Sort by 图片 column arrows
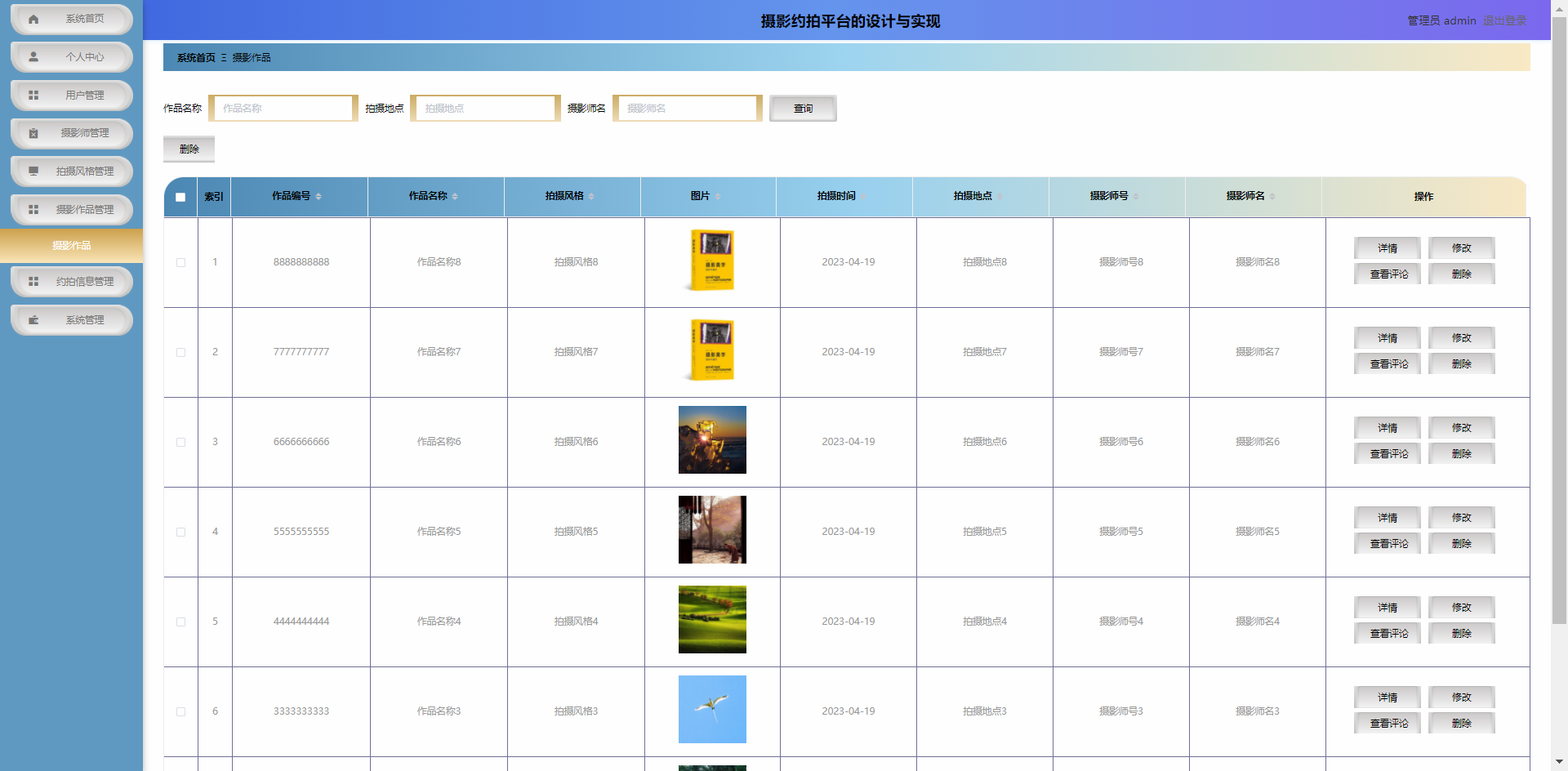 [x=717, y=196]
